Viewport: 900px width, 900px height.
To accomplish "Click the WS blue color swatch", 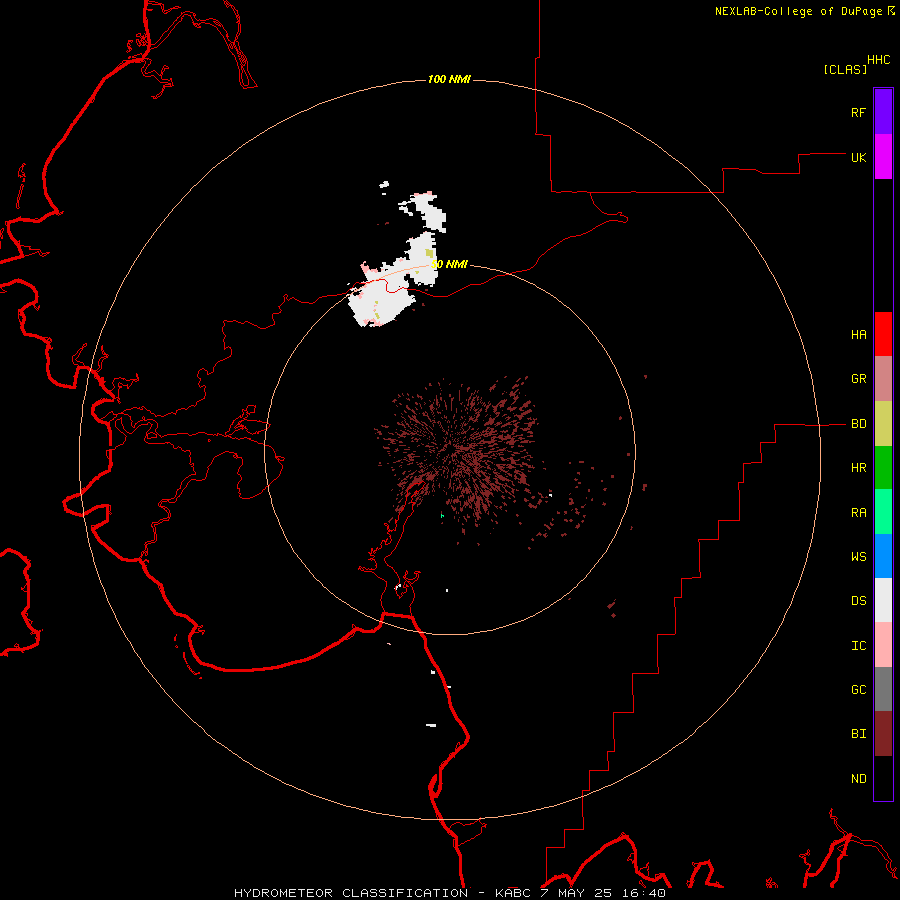I will click(883, 556).
